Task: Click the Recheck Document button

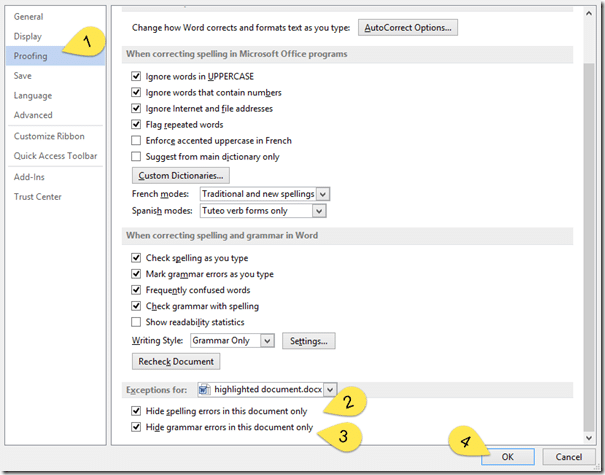Action: (176, 362)
